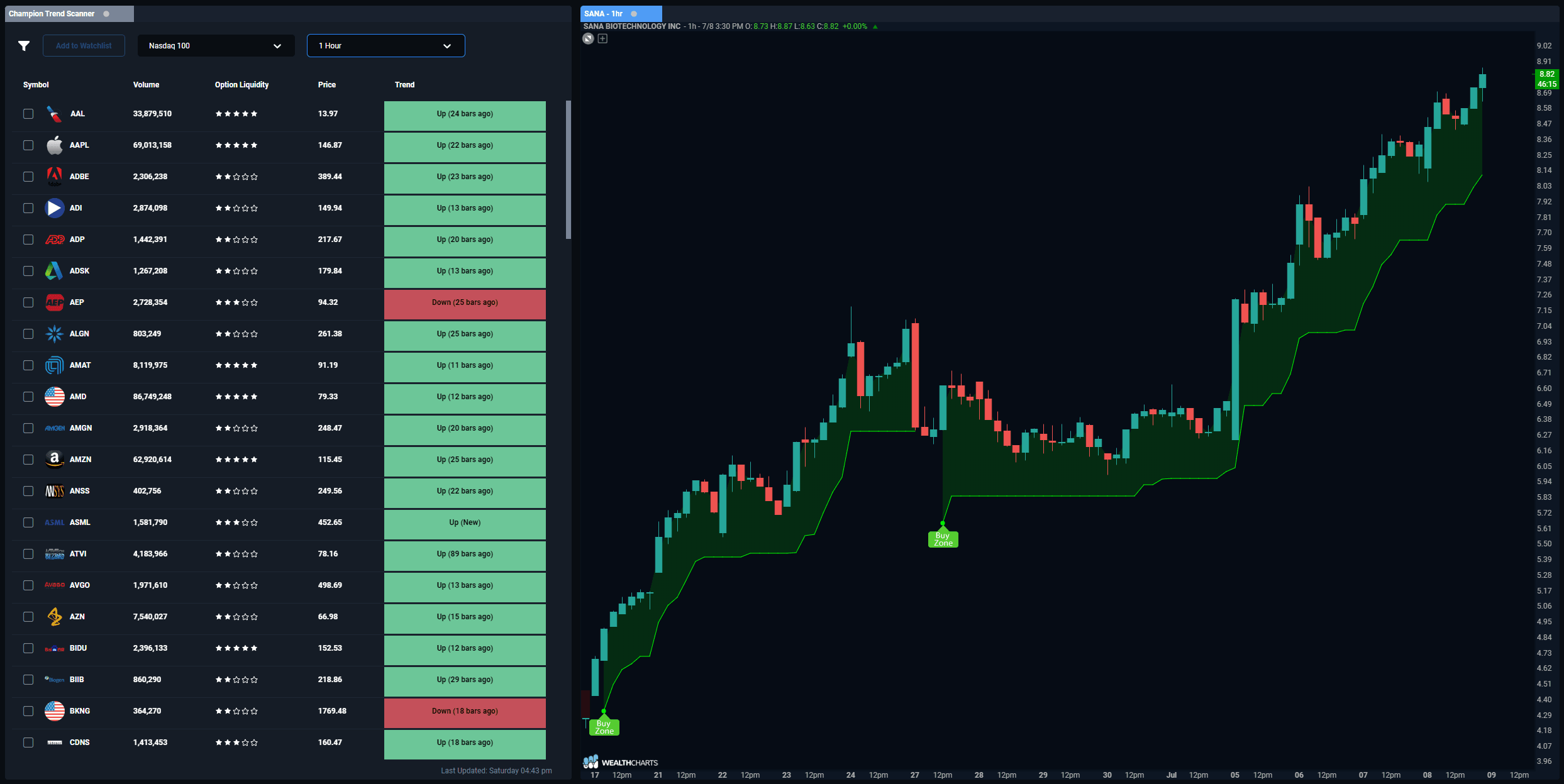Toggle the checkbox beside AAPL symbol
This screenshot has height=784, width=1564.
click(x=28, y=145)
